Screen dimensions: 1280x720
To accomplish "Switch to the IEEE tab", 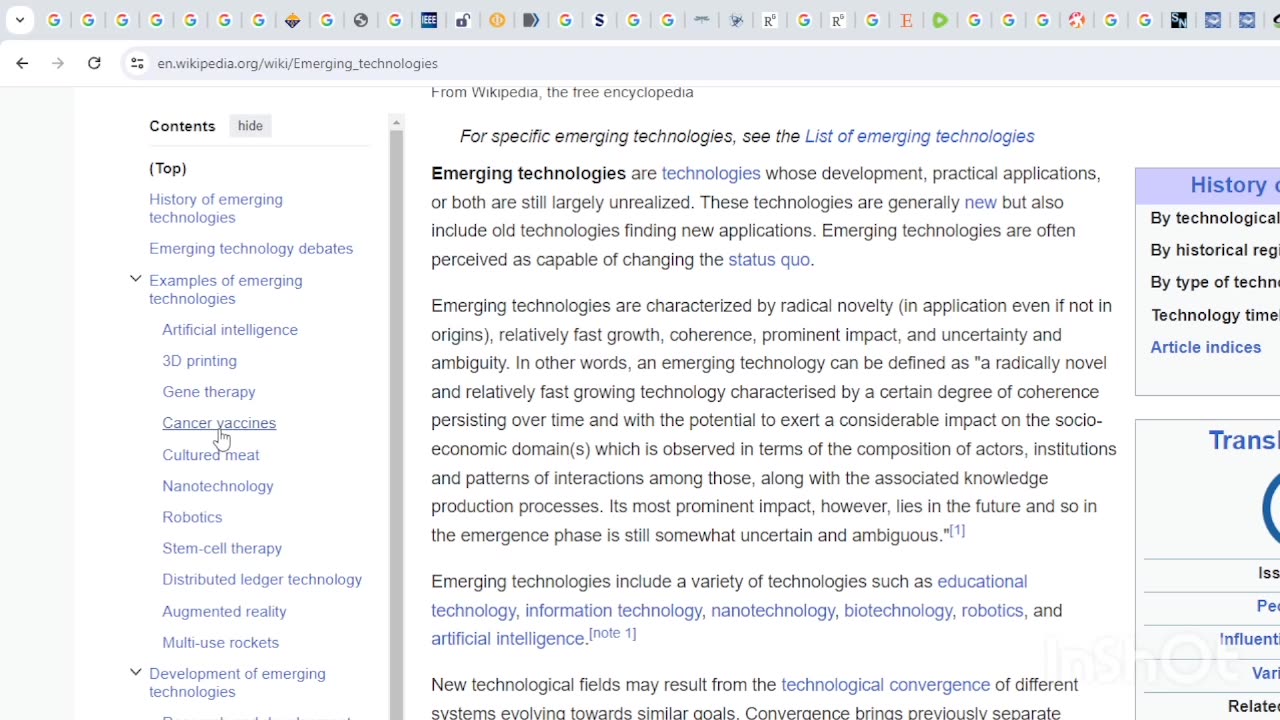I will point(429,20).
